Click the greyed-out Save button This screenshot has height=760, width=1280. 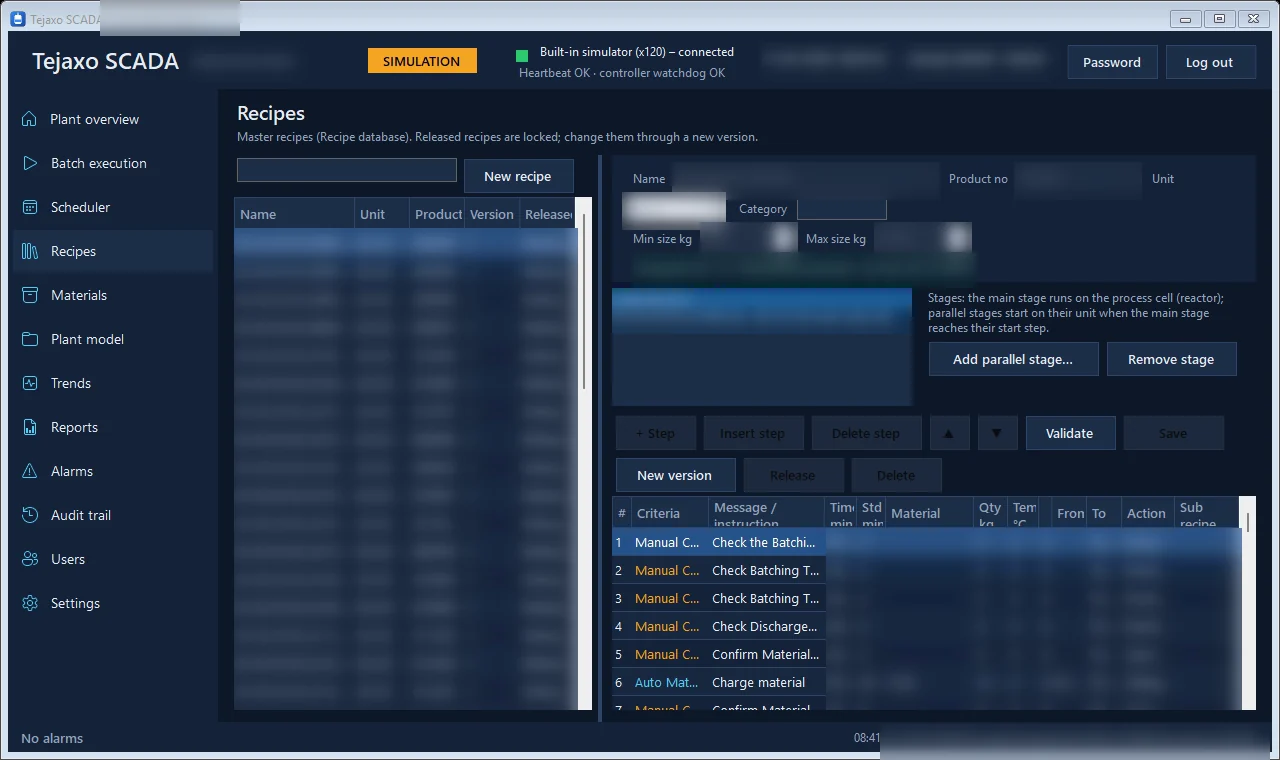click(1173, 433)
